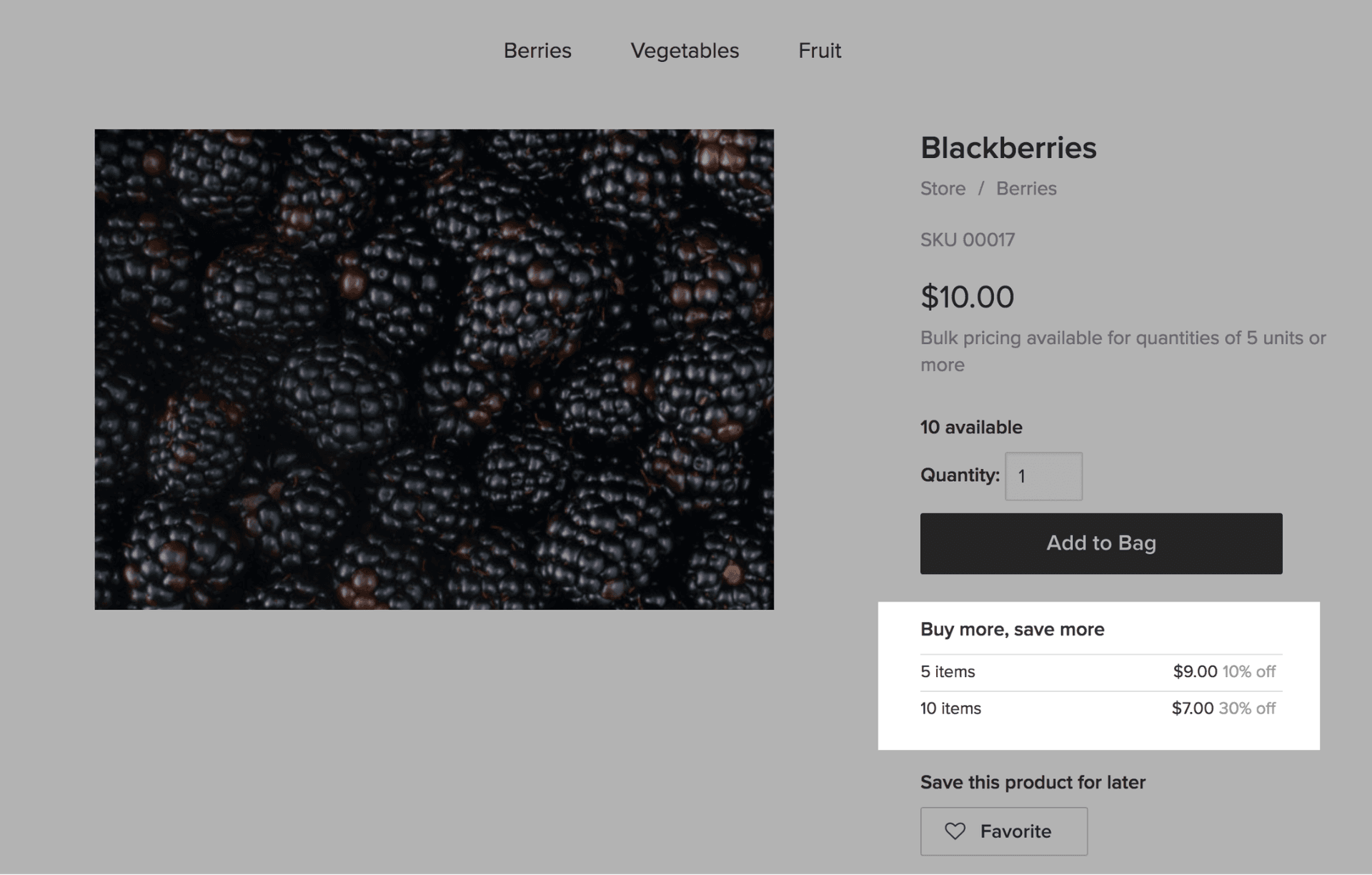Click the $7.00 discounted price
The image size is (1372, 875).
[x=1193, y=708]
